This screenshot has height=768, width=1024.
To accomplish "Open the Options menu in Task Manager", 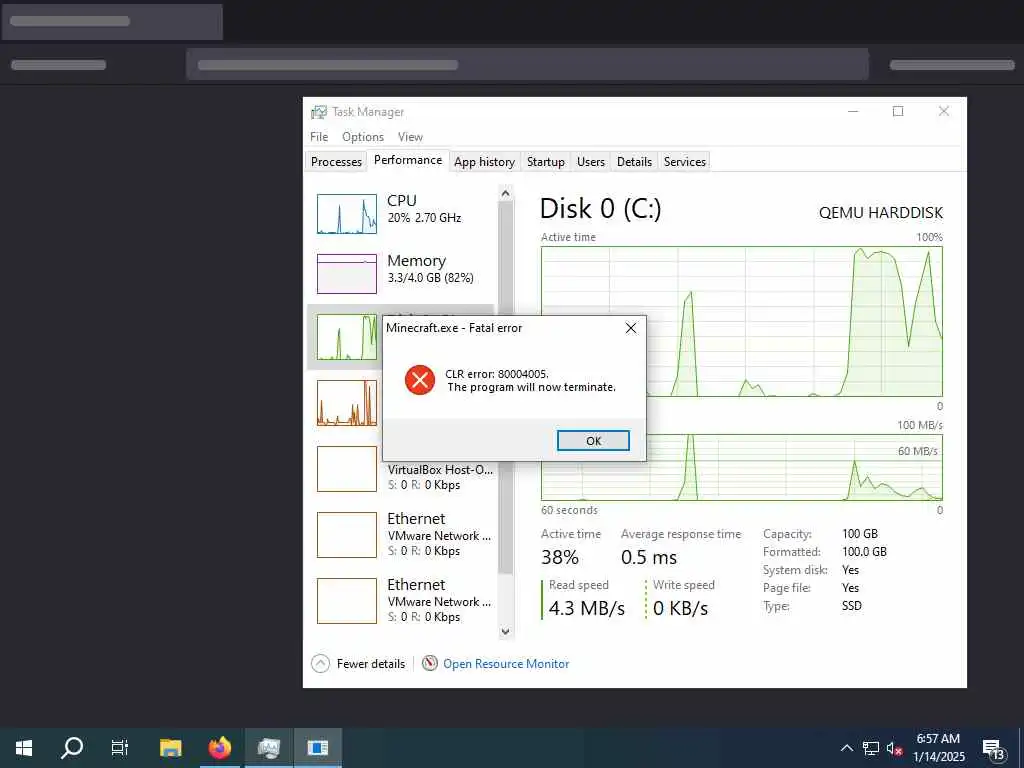I will click(x=363, y=136).
